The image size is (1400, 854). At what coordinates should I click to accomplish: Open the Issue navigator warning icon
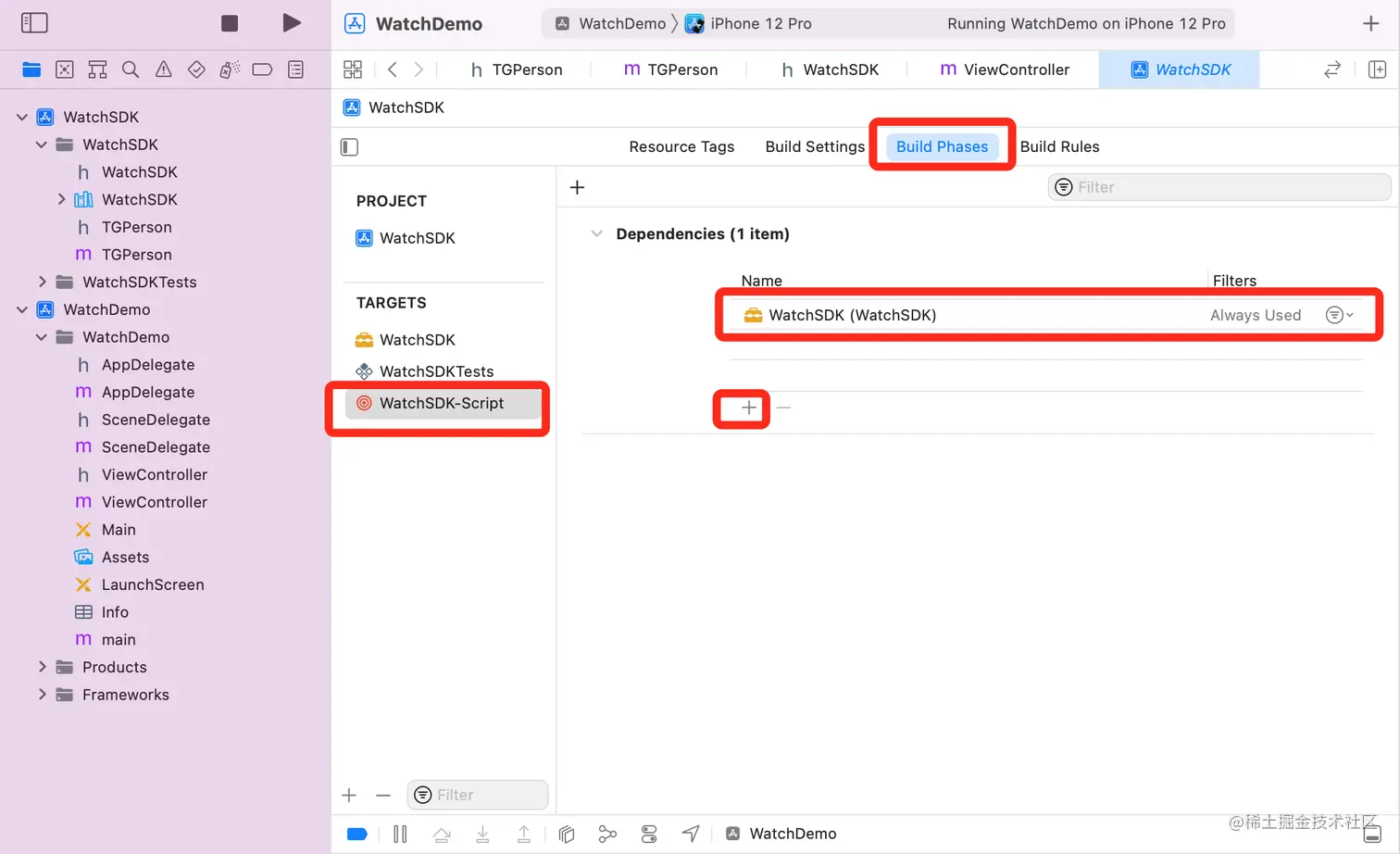click(164, 69)
